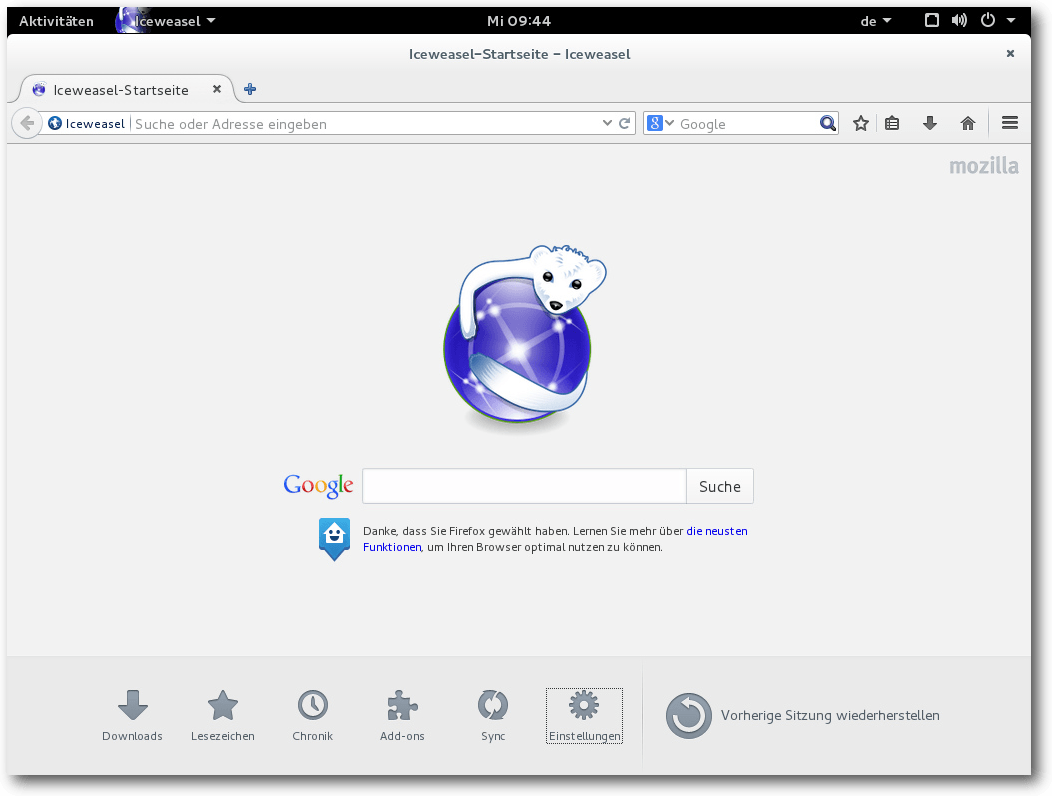Click the volume speaker icon in the top bar
Viewport: 1052px width, 796px height.
959,20
